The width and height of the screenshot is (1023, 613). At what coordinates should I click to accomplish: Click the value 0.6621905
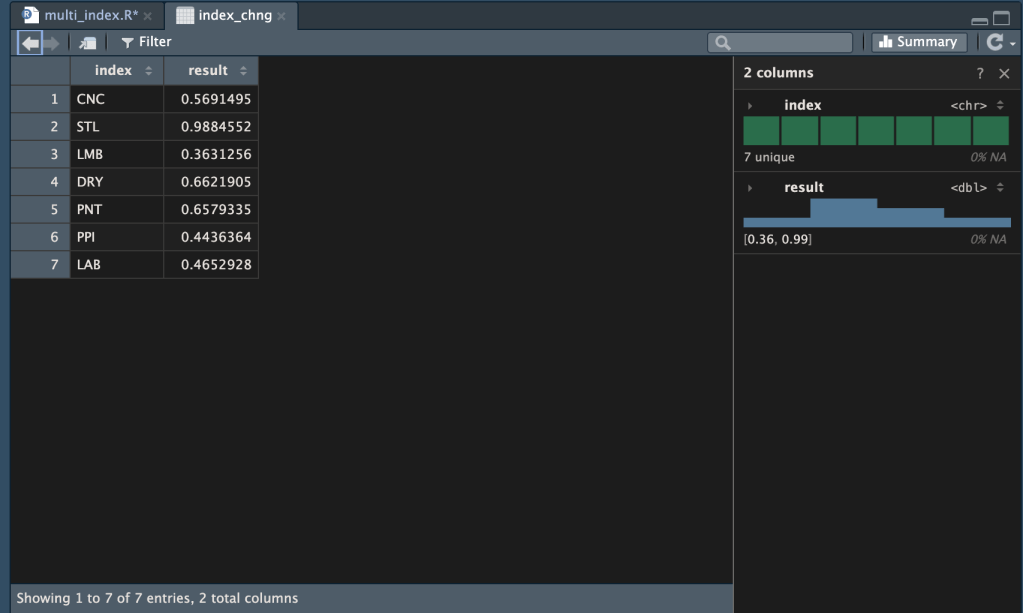215,182
